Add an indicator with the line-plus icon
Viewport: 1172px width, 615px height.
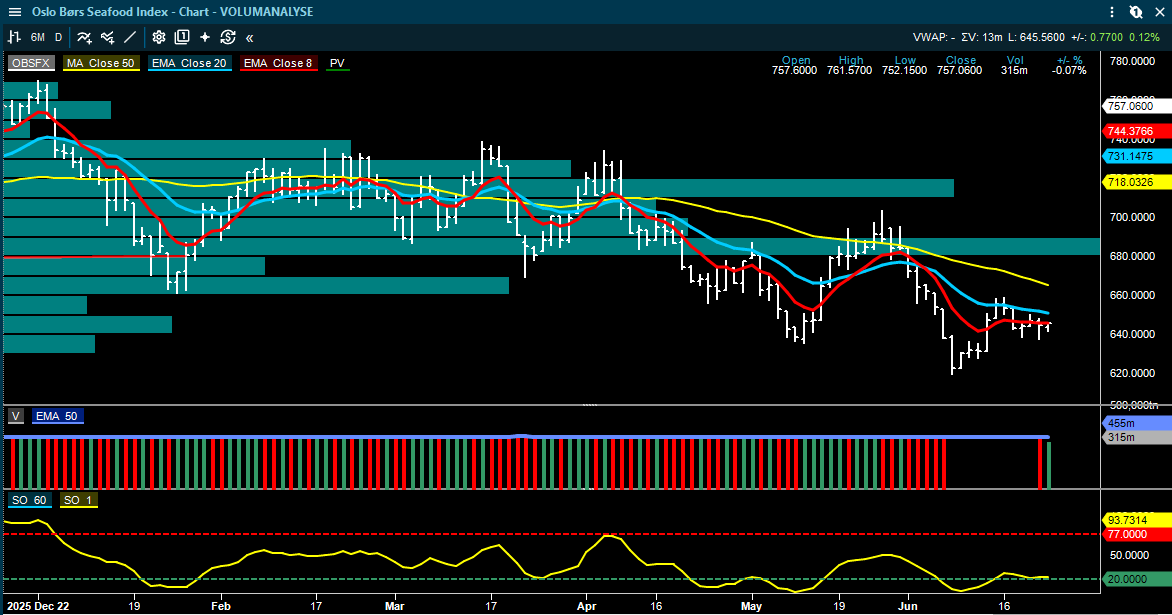(84, 37)
